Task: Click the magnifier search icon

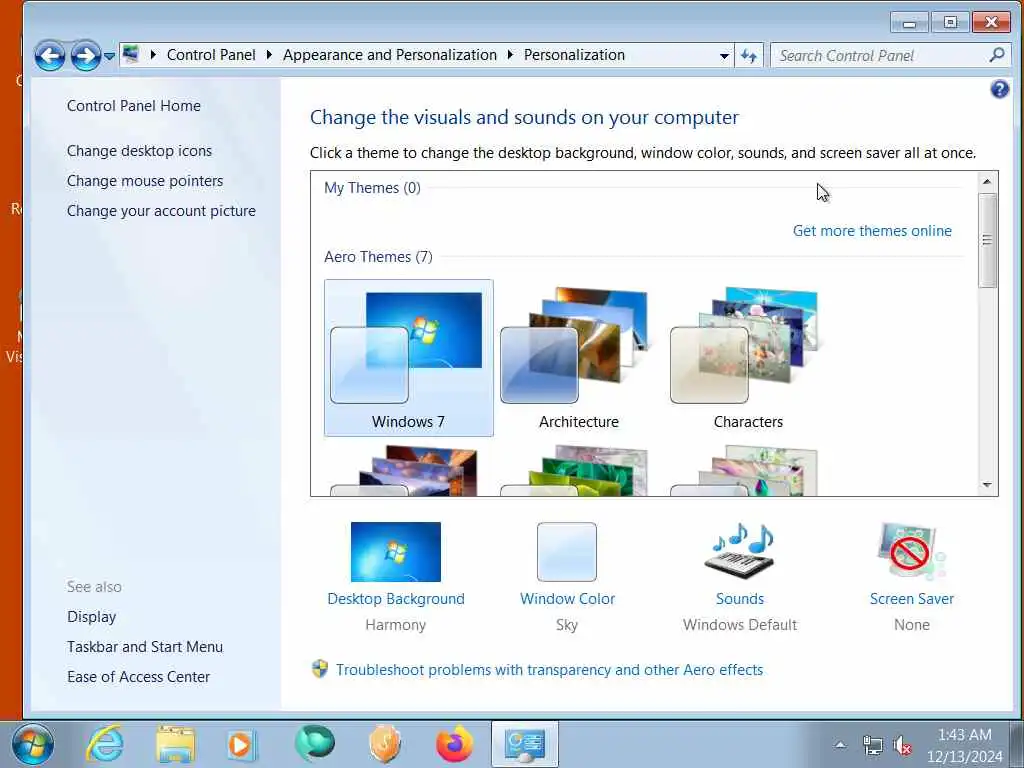Action: pos(997,56)
